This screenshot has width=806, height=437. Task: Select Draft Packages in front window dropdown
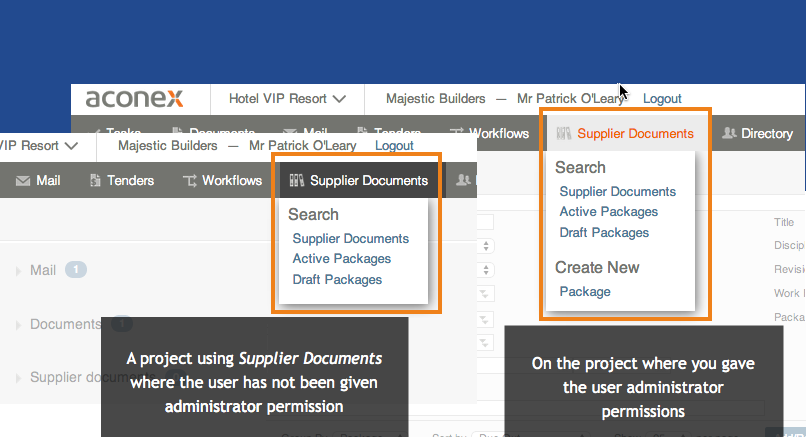(x=337, y=280)
